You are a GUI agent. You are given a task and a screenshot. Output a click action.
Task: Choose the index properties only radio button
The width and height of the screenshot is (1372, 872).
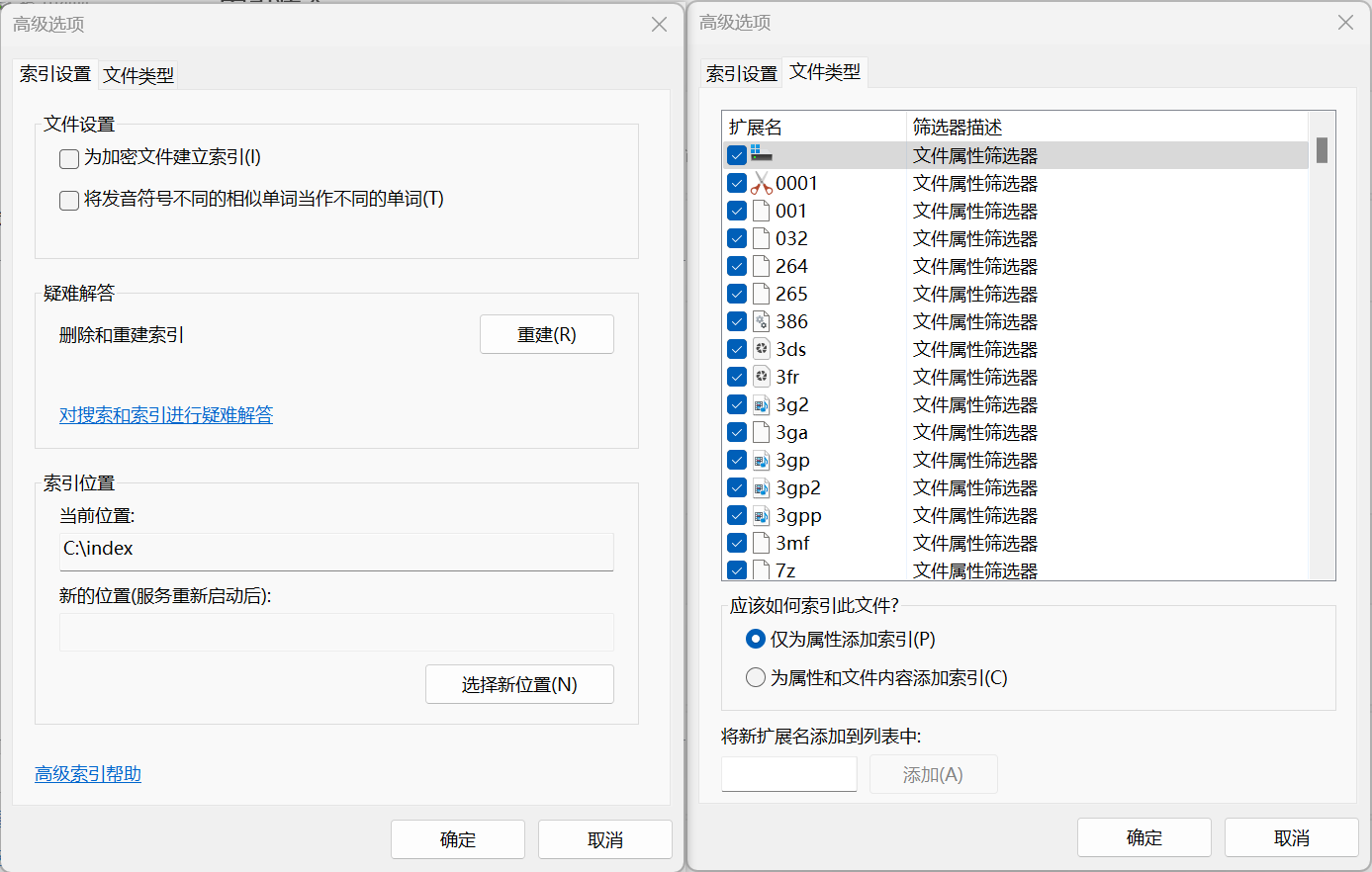pyautogui.click(x=756, y=640)
